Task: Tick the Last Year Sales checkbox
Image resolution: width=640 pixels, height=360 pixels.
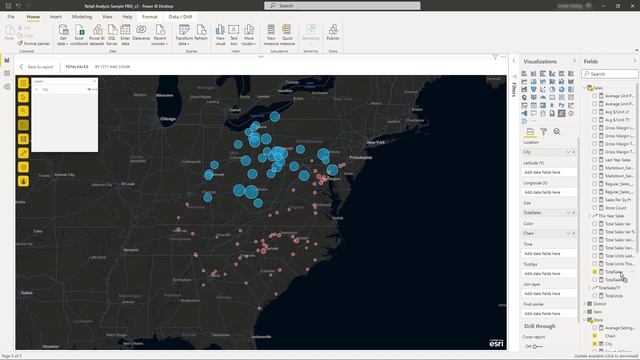Action: (594, 160)
